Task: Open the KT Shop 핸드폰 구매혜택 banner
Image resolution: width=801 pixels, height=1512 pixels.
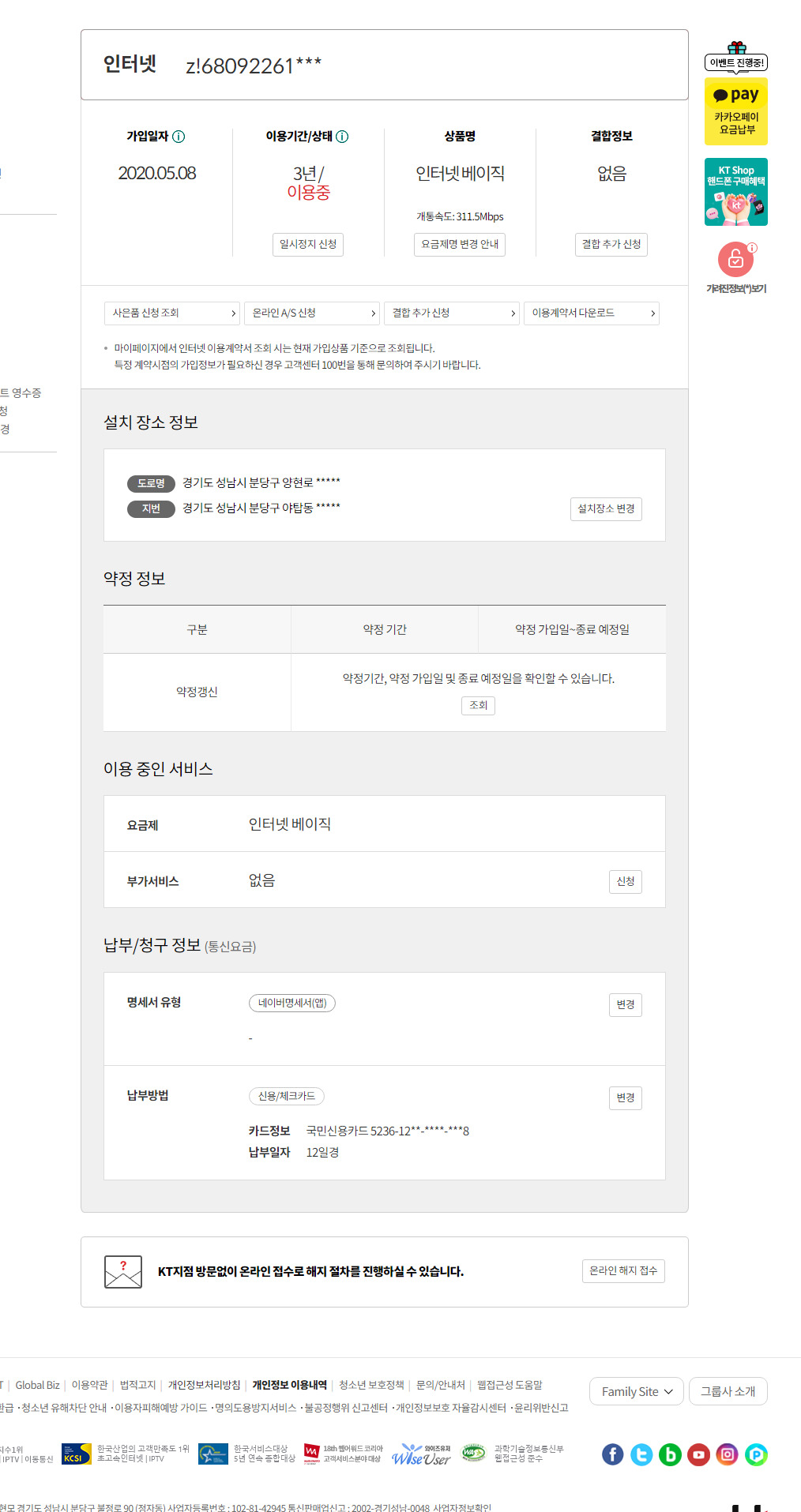Action: pyautogui.click(x=736, y=192)
